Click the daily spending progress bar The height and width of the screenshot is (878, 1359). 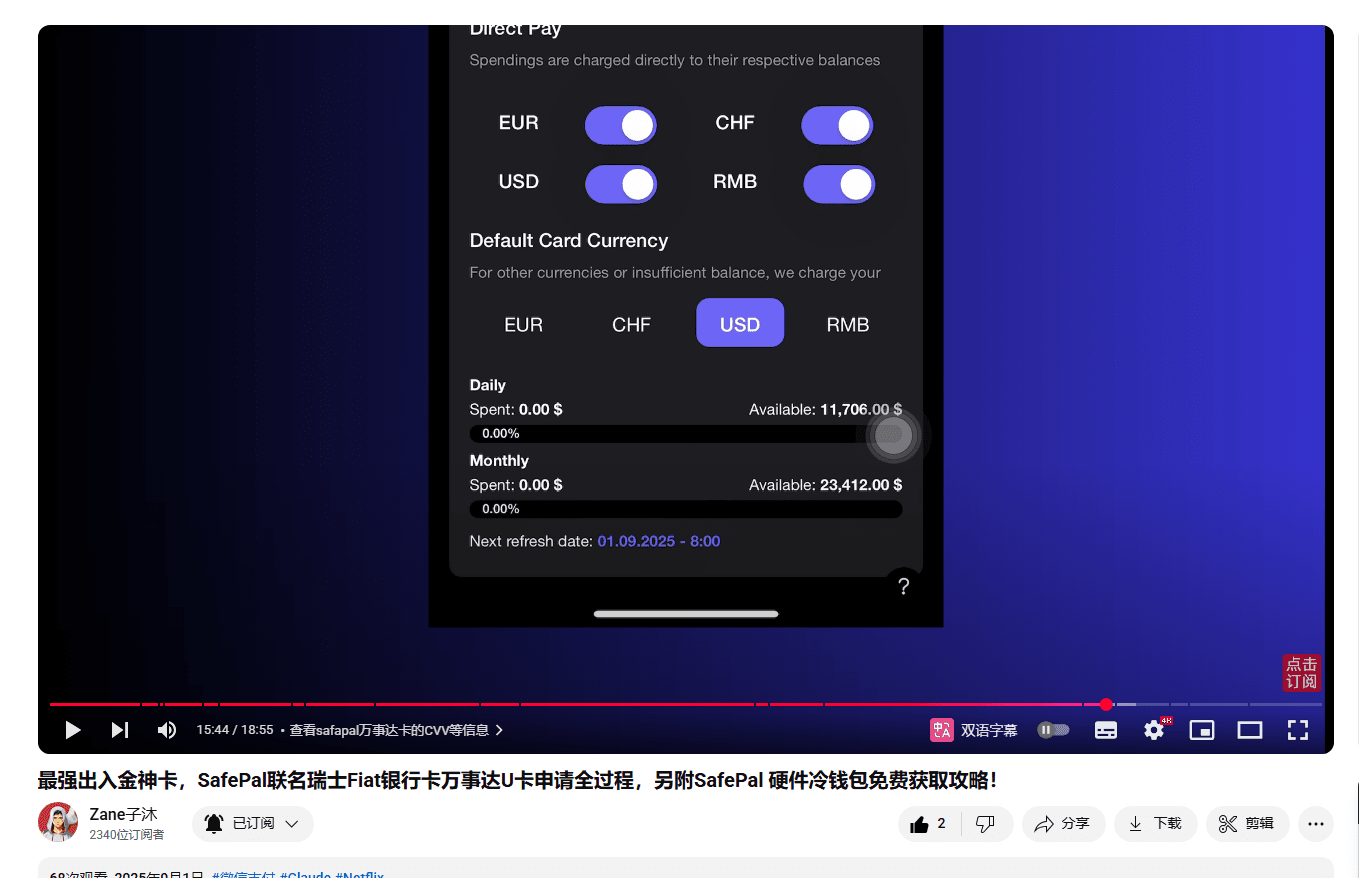pos(686,434)
